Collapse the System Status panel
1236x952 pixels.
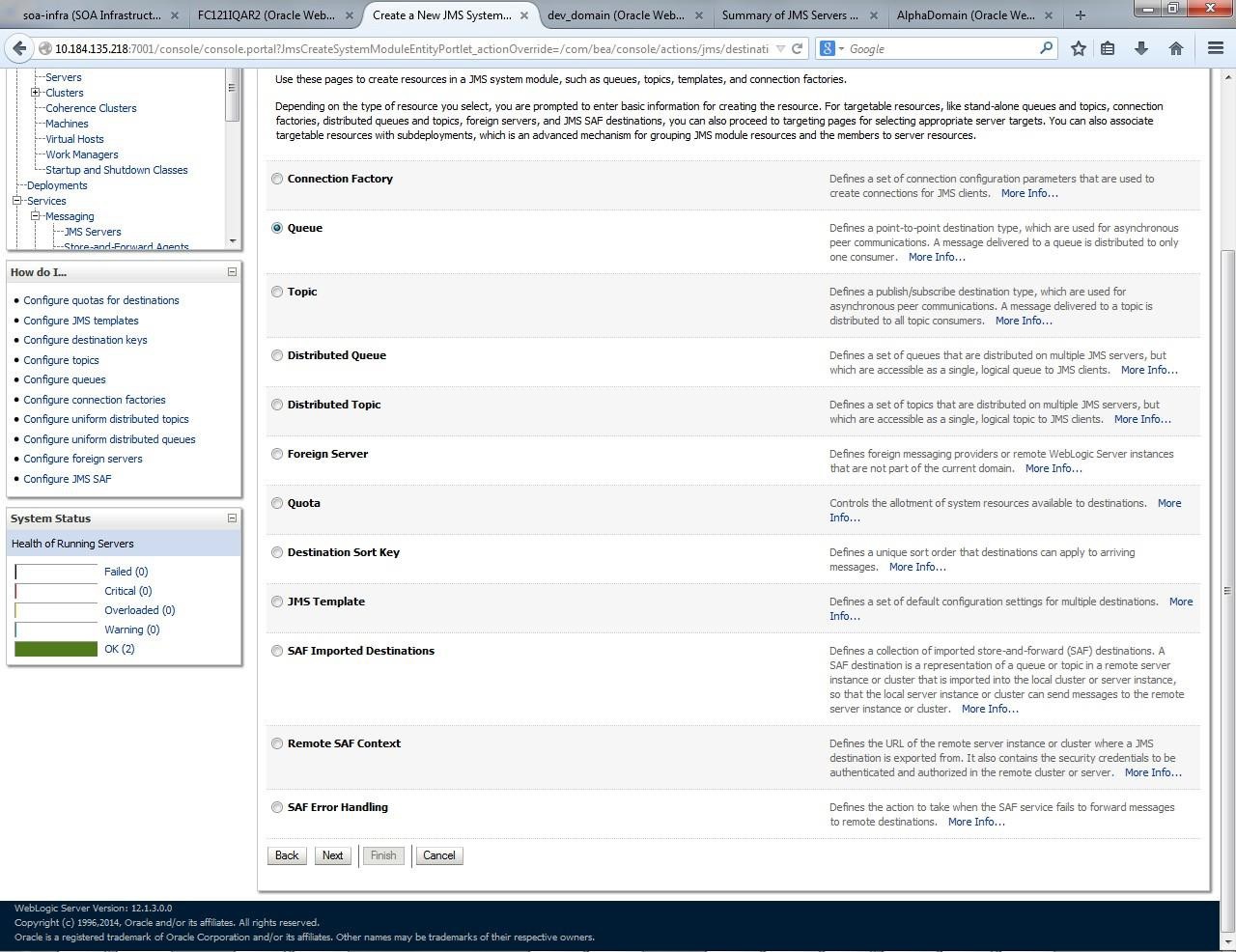coord(232,518)
